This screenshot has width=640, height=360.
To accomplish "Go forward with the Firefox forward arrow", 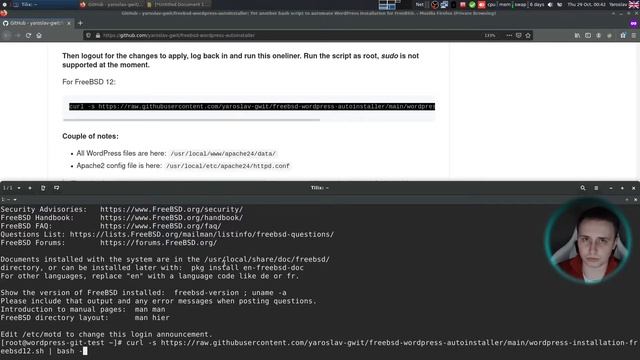I will tap(18, 36).
